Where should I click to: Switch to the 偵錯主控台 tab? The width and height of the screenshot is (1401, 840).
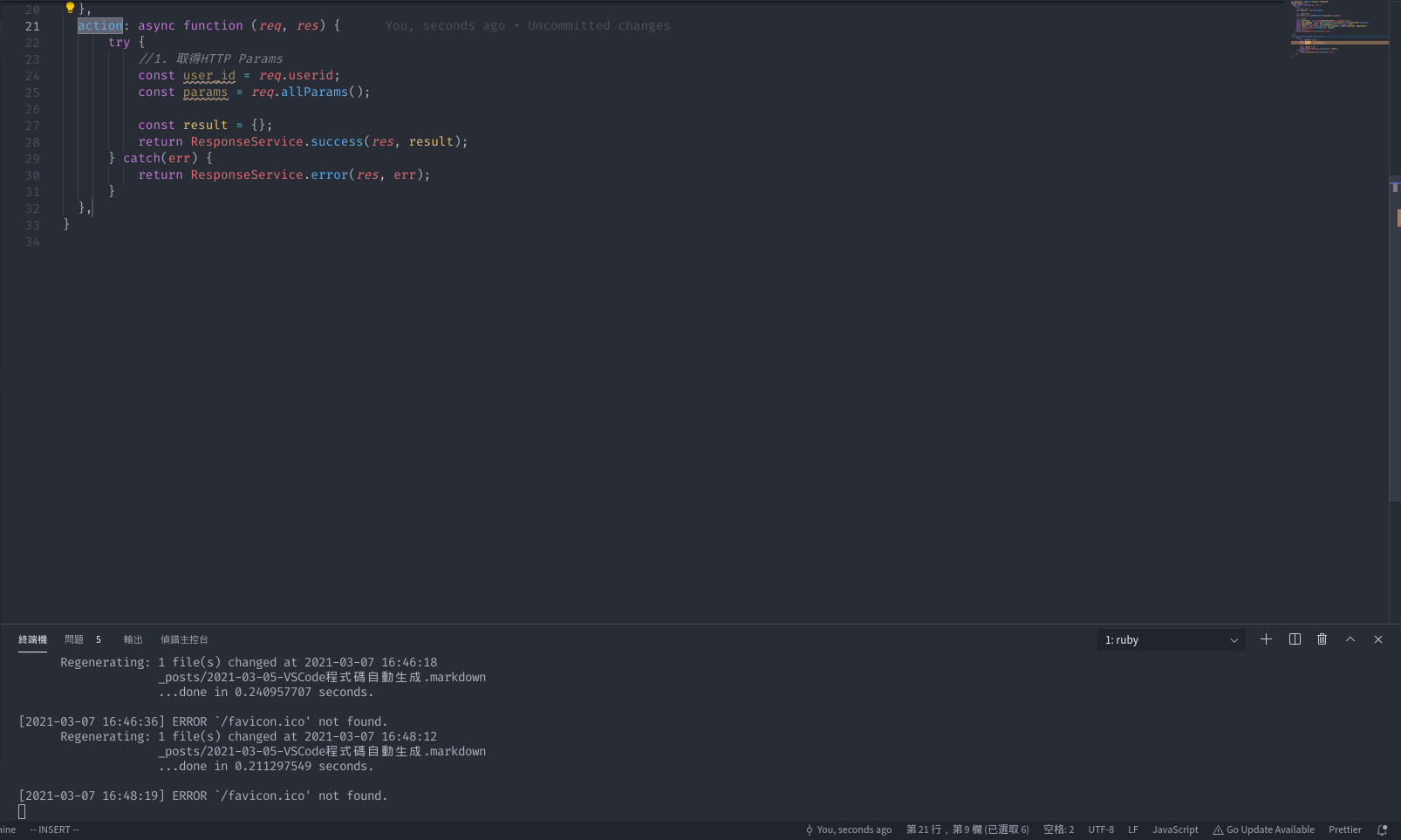(x=184, y=639)
